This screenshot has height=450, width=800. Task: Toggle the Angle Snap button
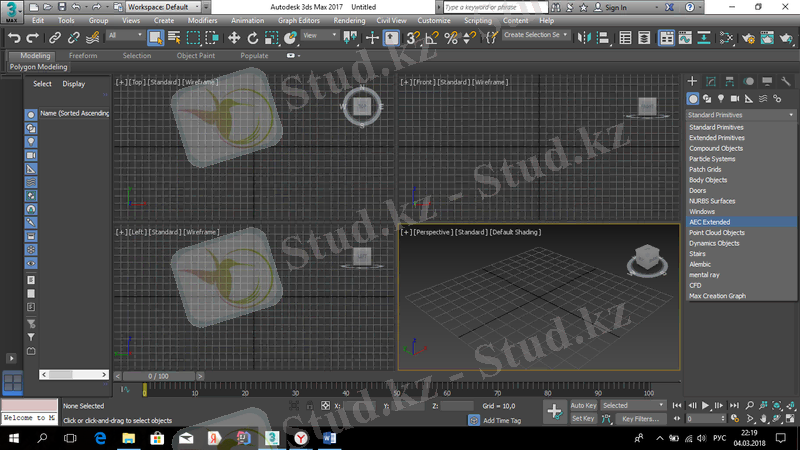coord(433,37)
